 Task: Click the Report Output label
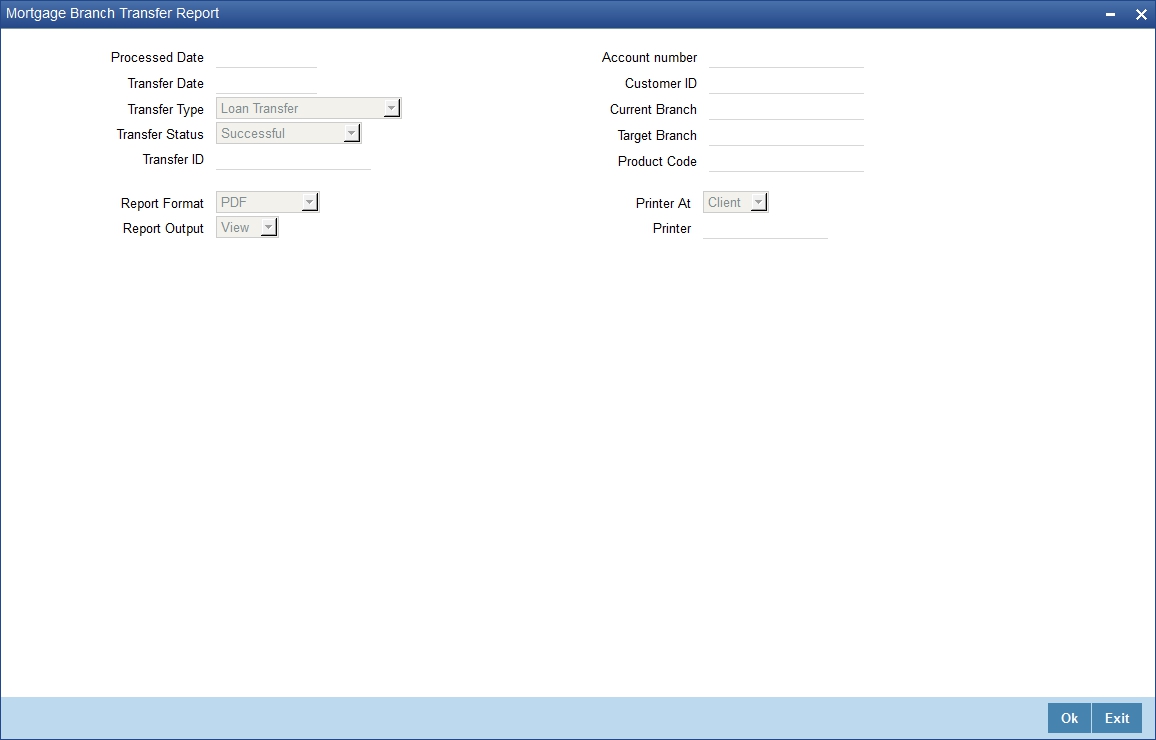[x=163, y=228]
